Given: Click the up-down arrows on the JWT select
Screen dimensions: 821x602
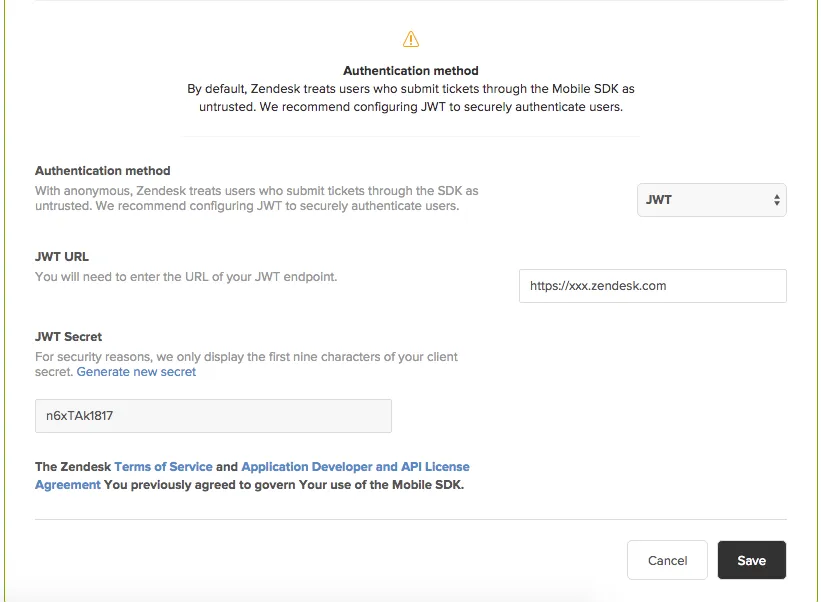Looking at the screenshot, I should coord(776,200).
